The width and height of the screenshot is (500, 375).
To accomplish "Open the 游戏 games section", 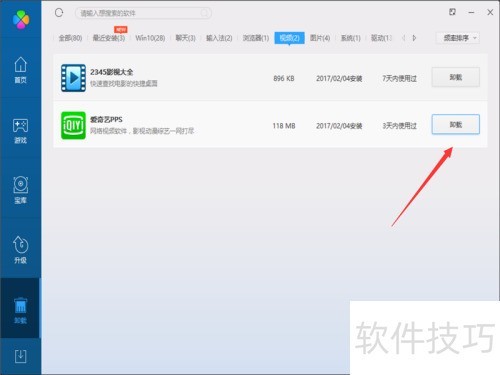I will tap(20, 131).
